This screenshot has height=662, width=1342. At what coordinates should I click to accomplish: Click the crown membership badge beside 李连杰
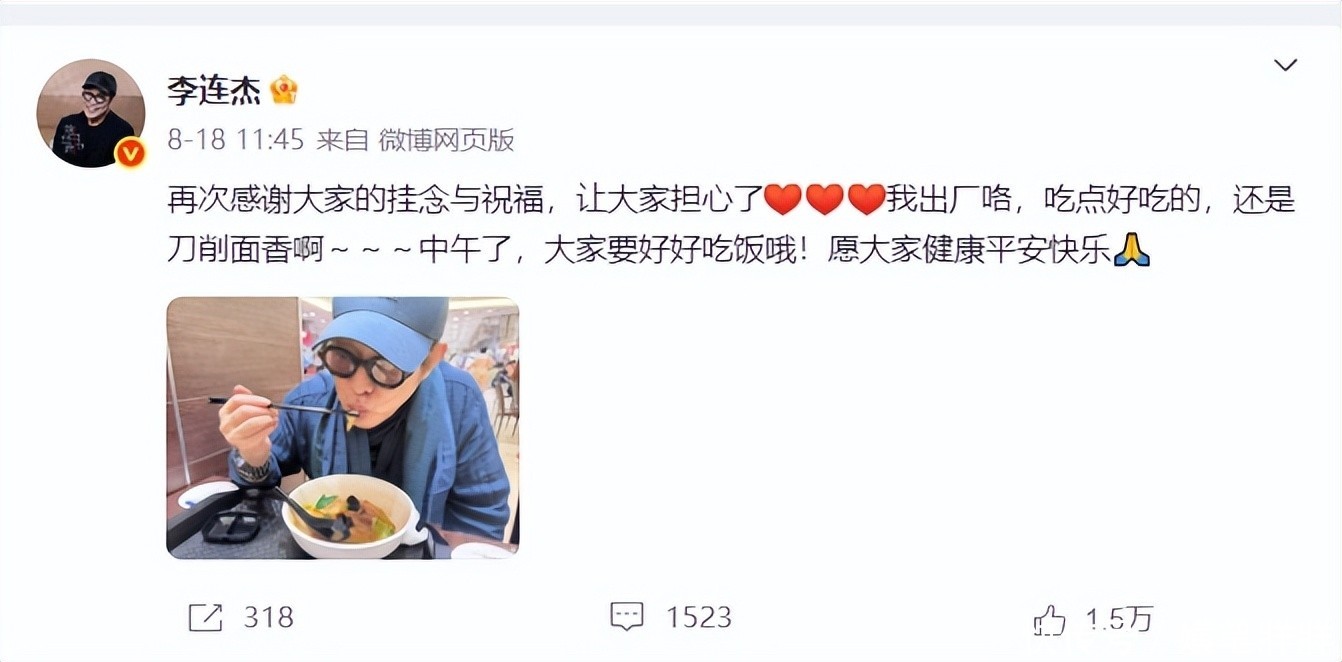click(x=284, y=91)
